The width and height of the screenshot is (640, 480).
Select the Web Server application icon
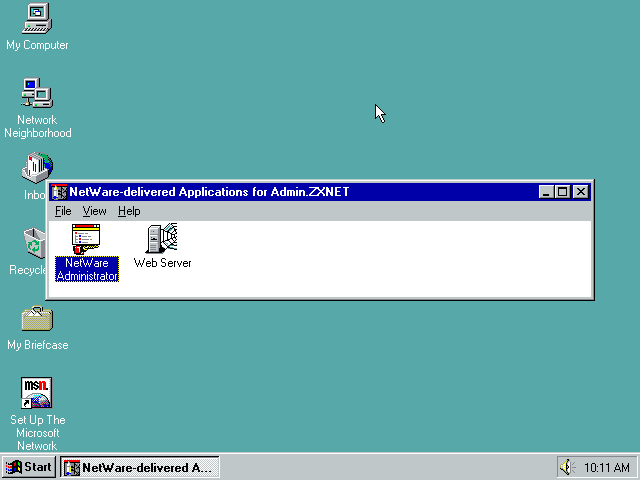pos(162,238)
